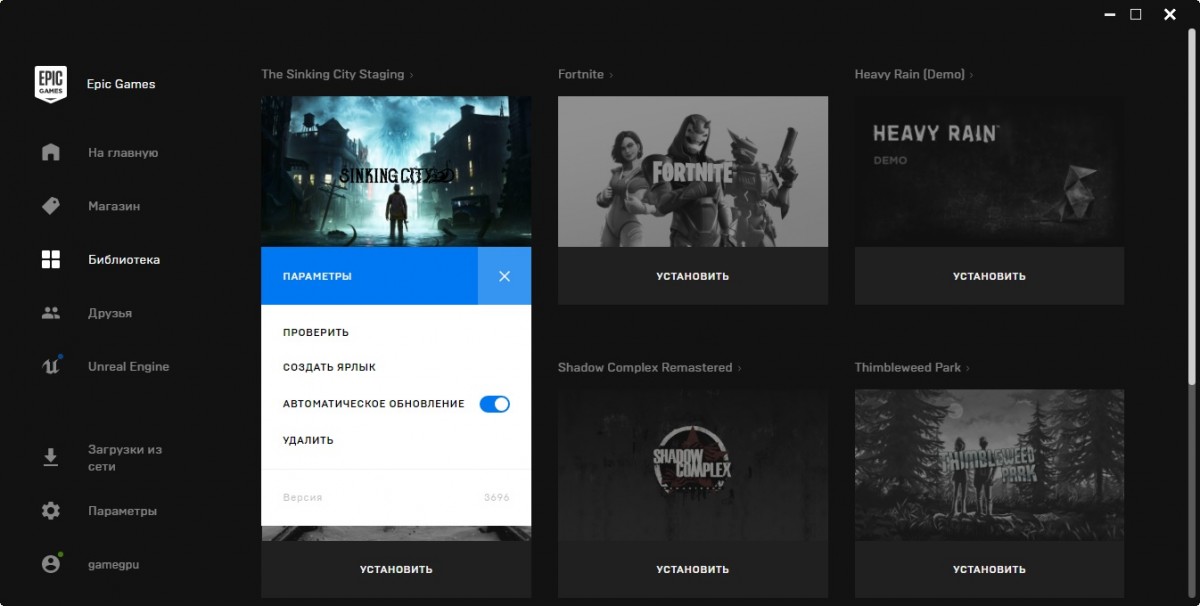
Task: Toggle Автоматическое обновление switch
Action: pos(495,404)
